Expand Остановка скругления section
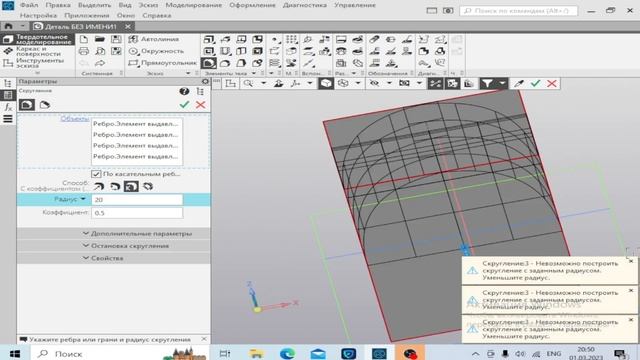The image size is (640, 360). [x=113, y=246]
